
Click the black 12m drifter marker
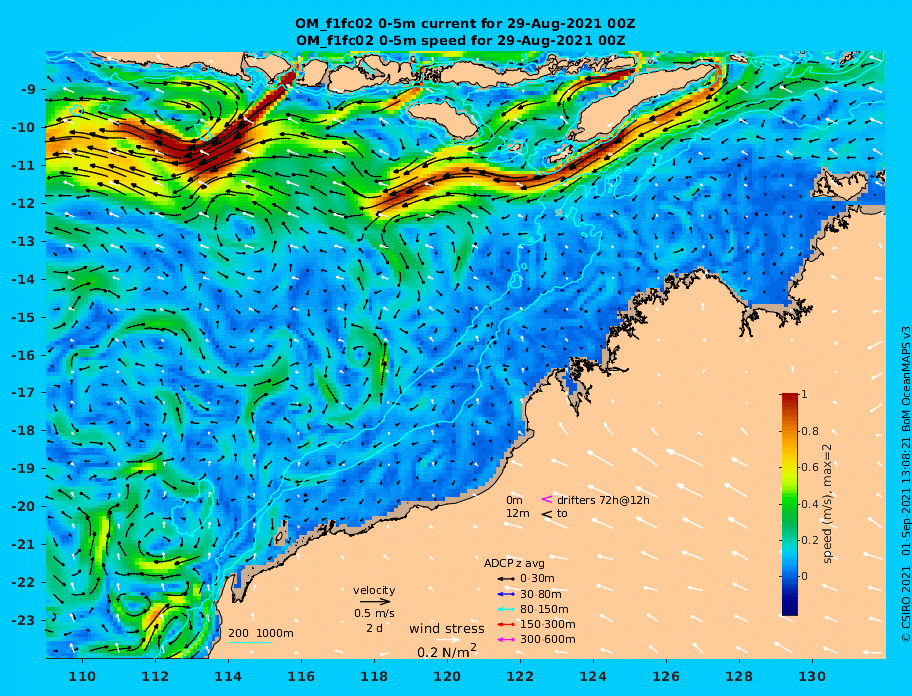pos(547,514)
